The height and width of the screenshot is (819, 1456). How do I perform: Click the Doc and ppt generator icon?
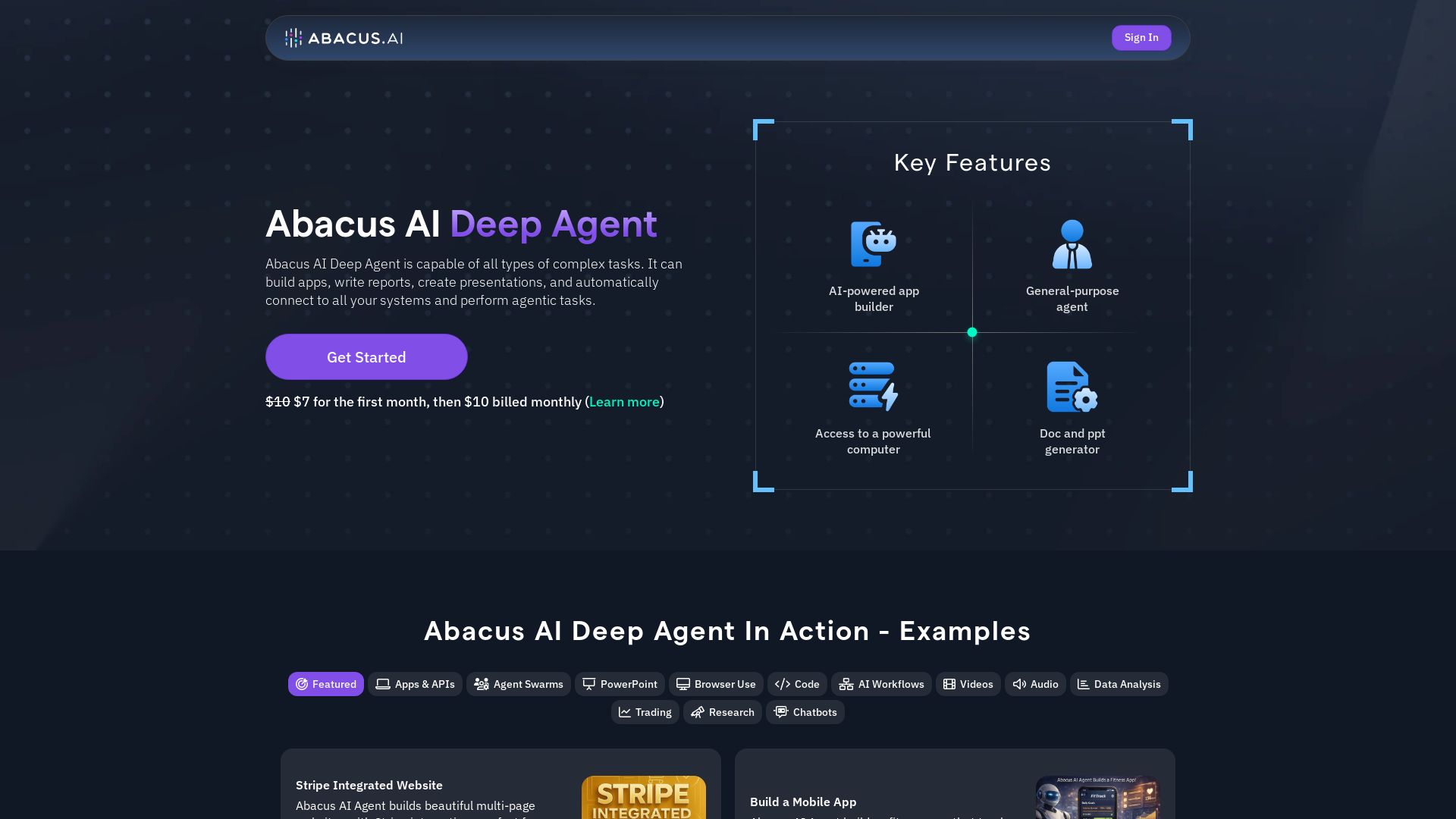pyautogui.click(x=1072, y=387)
